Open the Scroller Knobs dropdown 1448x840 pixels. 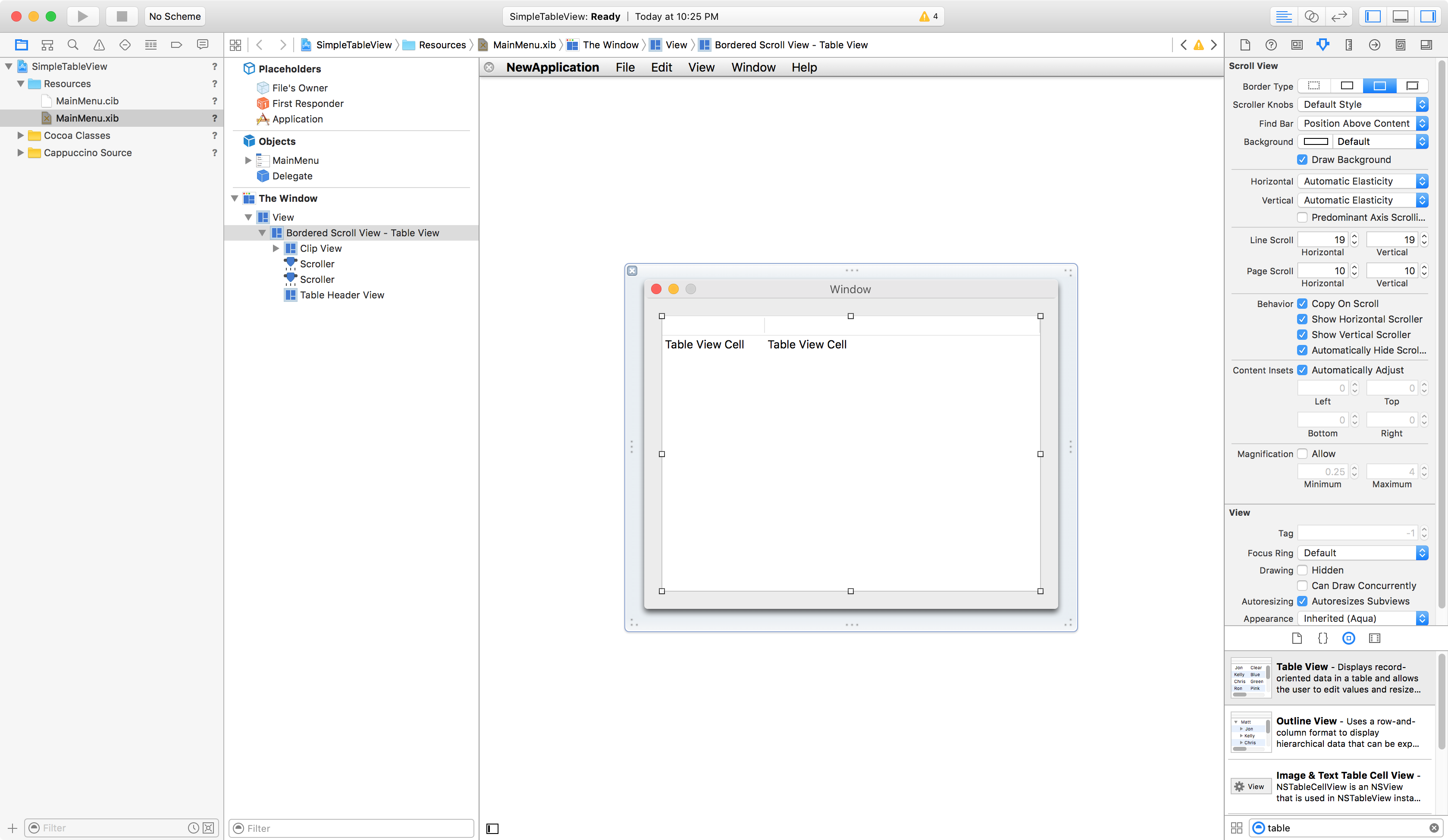[1363, 105]
